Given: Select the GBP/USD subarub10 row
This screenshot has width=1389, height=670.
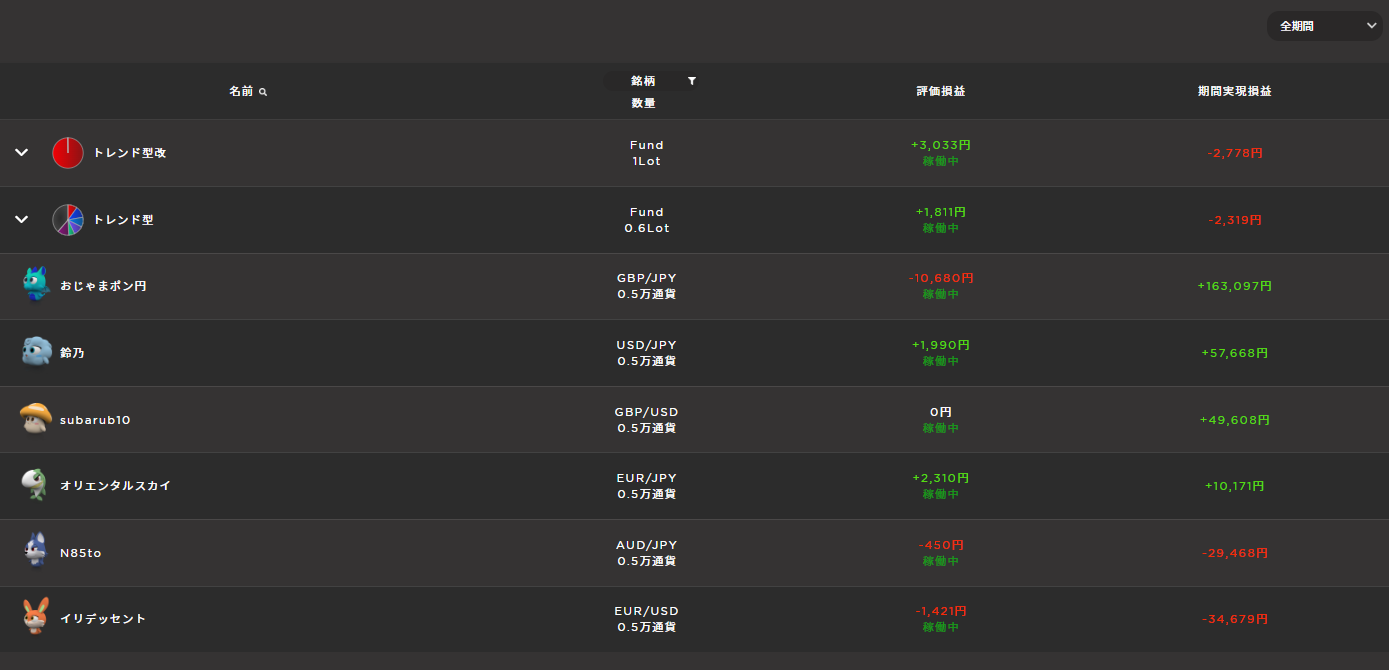Looking at the screenshot, I should click(694, 420).
